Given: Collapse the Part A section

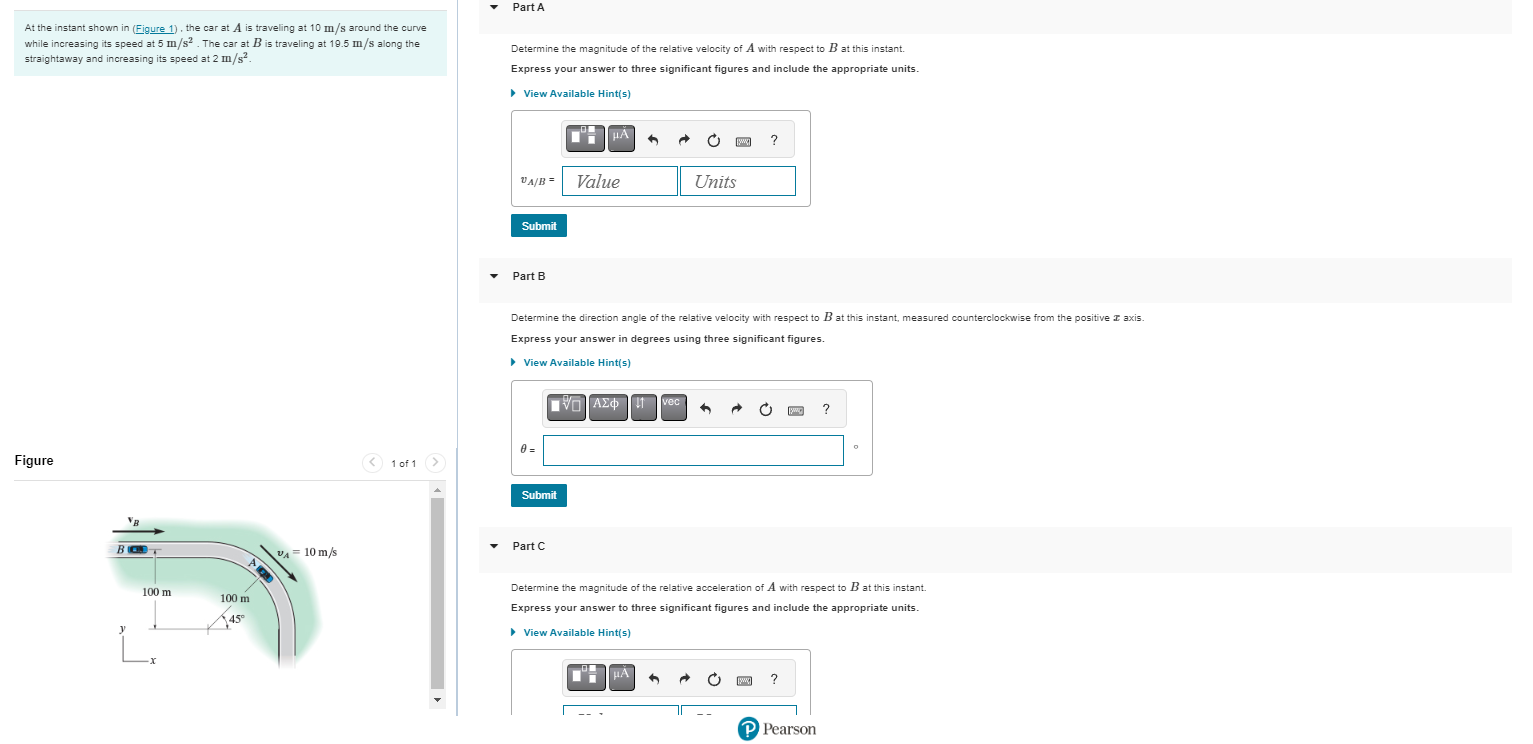Looking at the screenshot, I should coord(493,7).
